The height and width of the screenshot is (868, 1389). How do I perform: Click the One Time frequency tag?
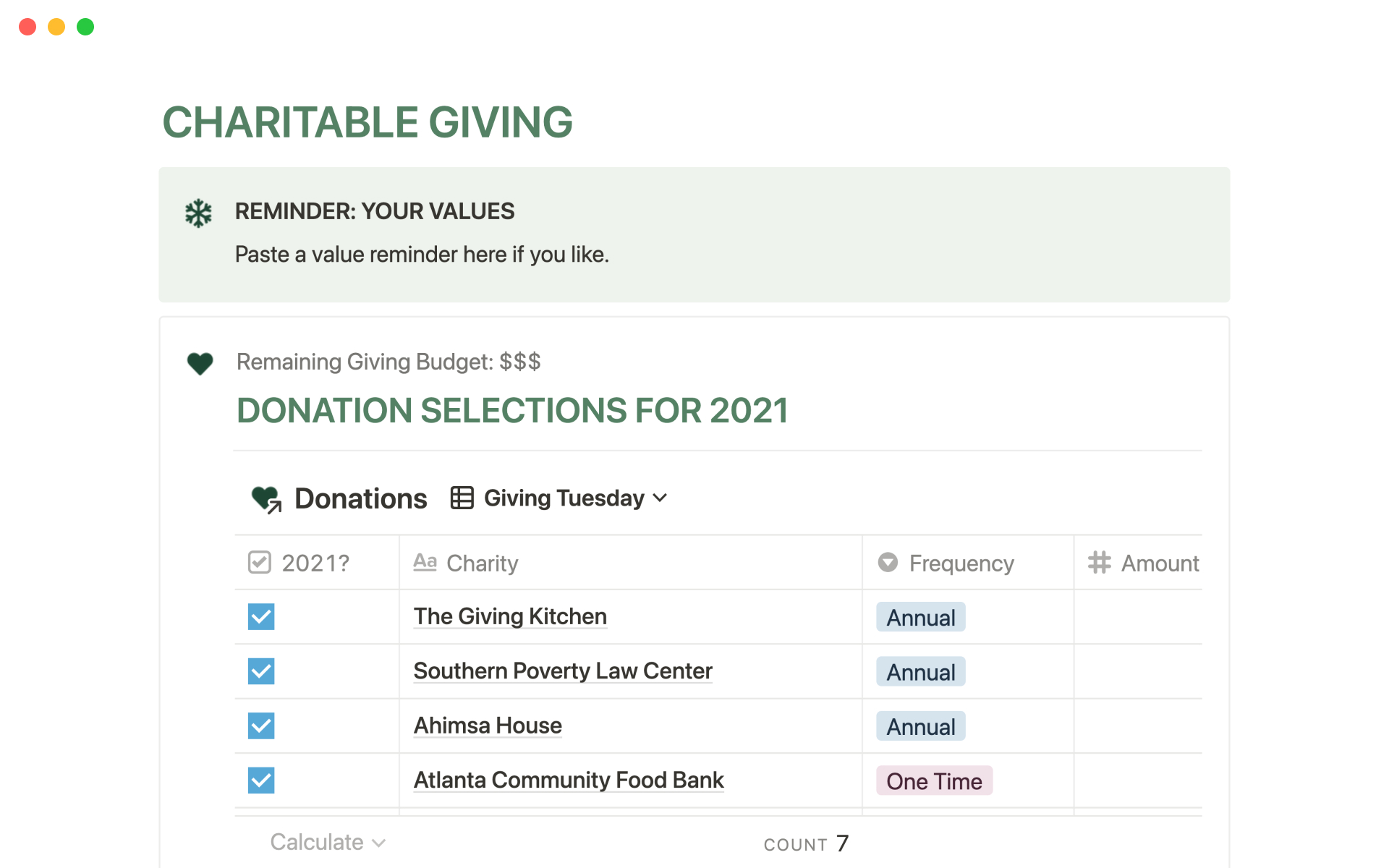(934, 781)
